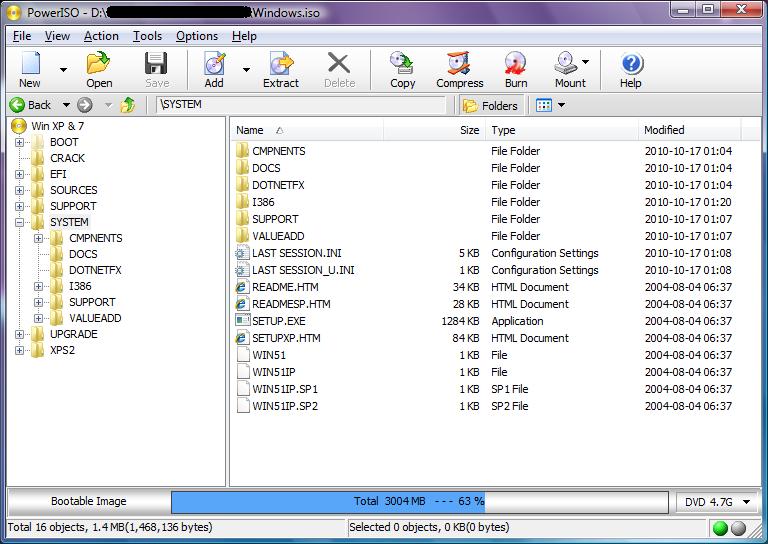Open the Mount button dropdown arrow
768x544 pixels.
pyautogui.click(x=585, y=62)
